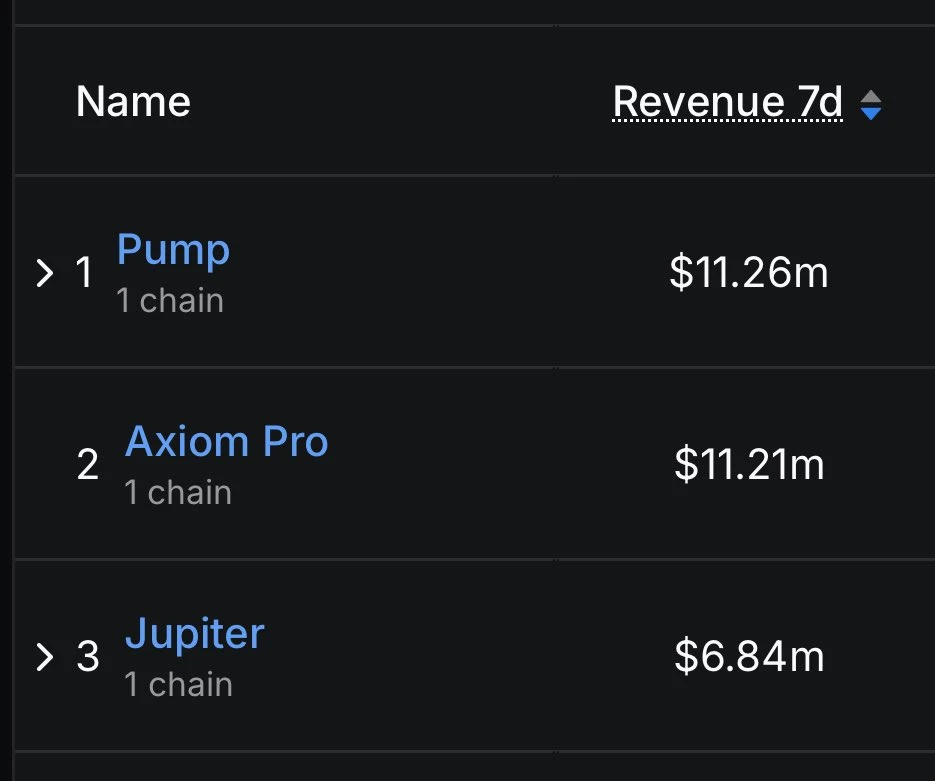
Task: Click '1 chain' under Pump
Action: pyautogui.click(x=170, y=300)
